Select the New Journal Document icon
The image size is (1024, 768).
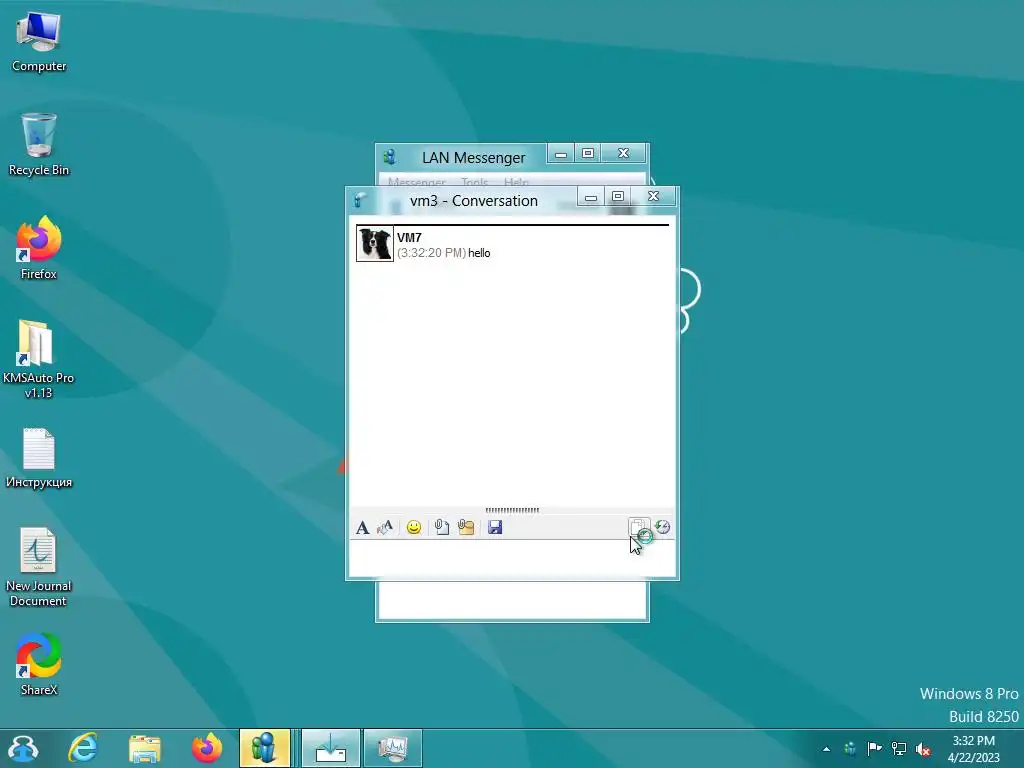[x=38, y=568]
